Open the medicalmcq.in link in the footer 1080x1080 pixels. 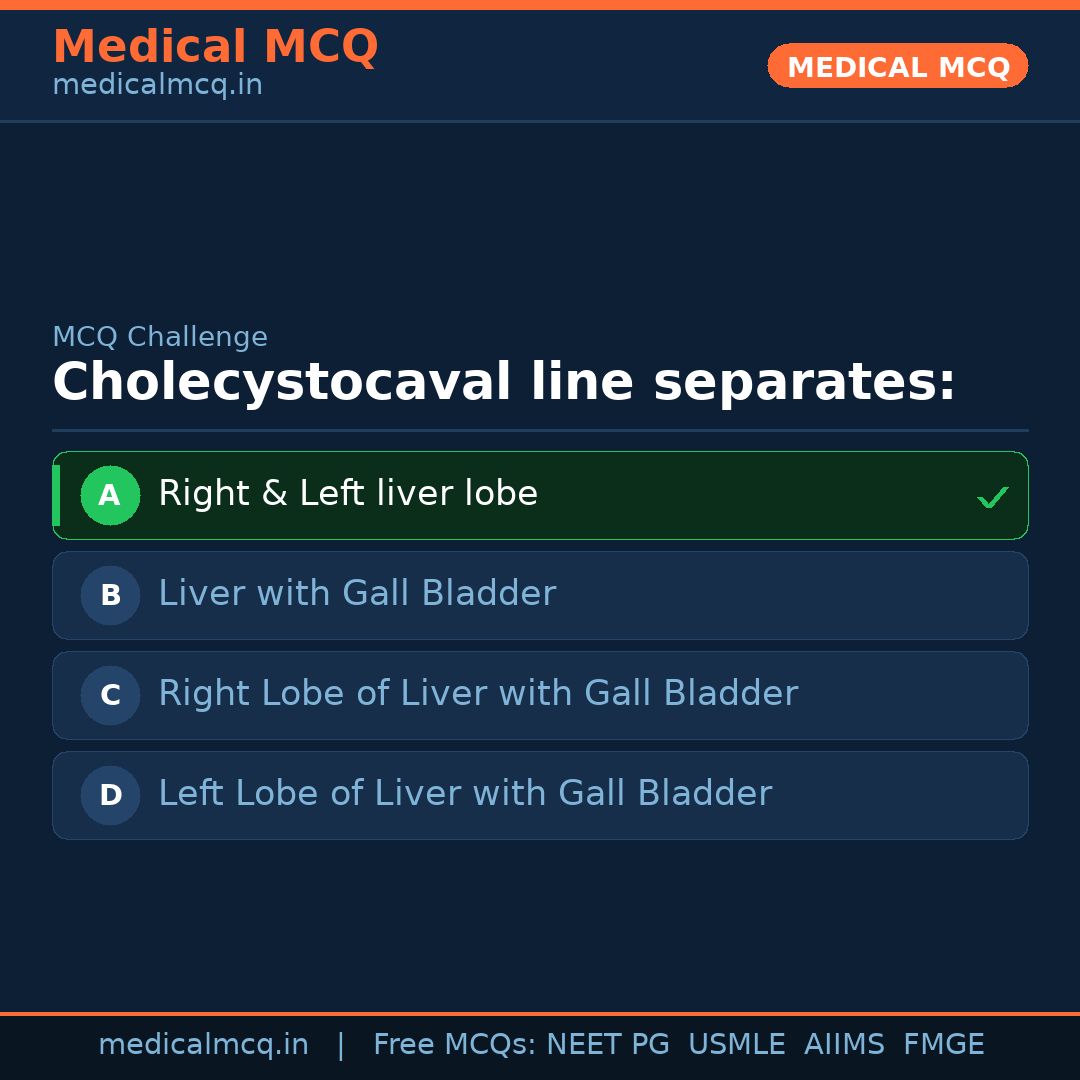(203, 1045)
